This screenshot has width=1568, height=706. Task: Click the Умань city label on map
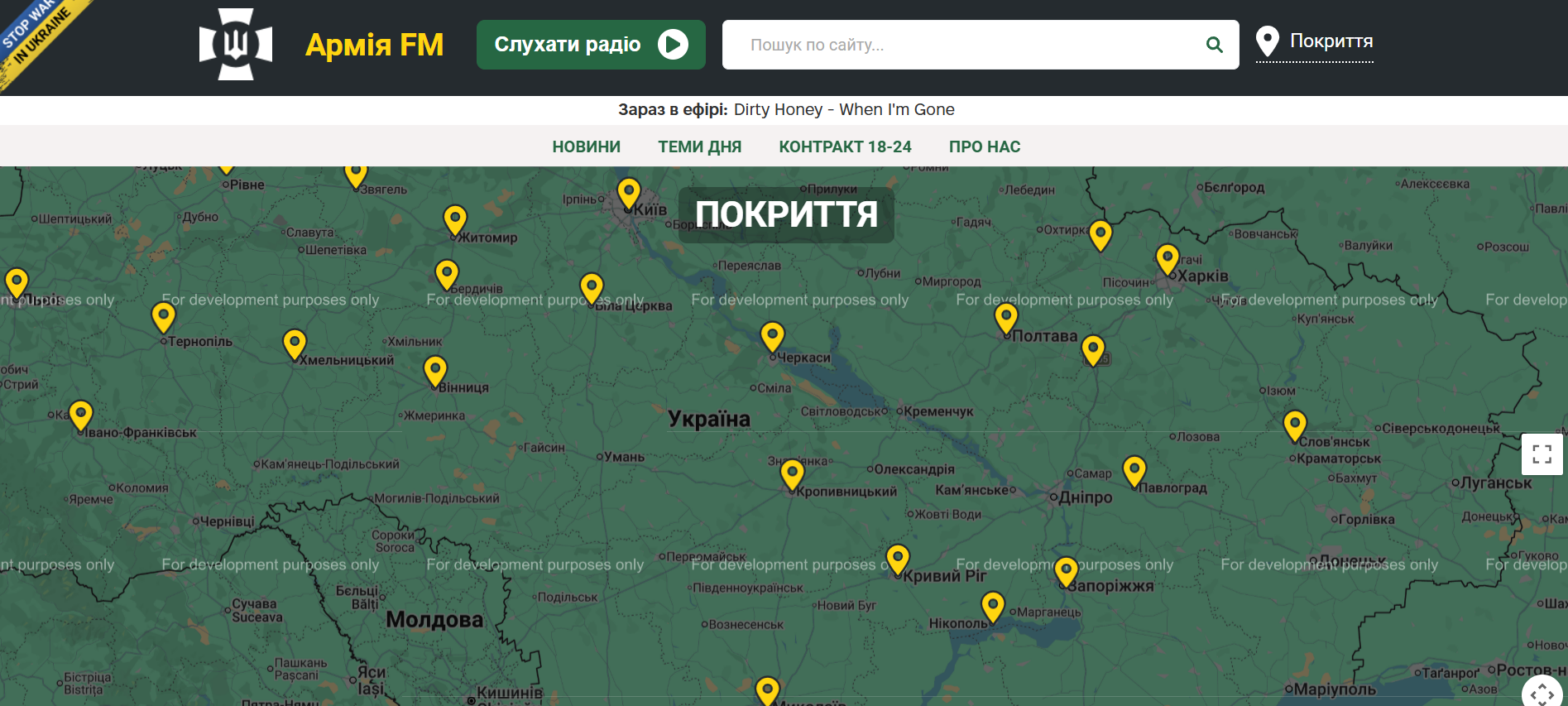click(x=624, y=457)
